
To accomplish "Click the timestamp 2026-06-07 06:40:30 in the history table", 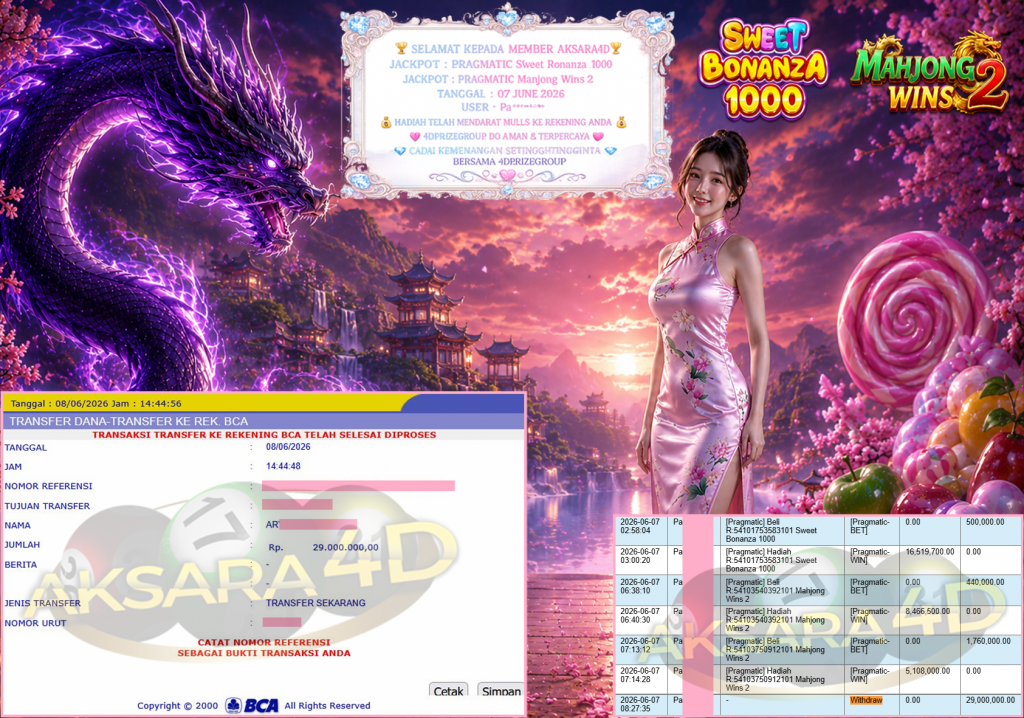I will tap(641, 615).
